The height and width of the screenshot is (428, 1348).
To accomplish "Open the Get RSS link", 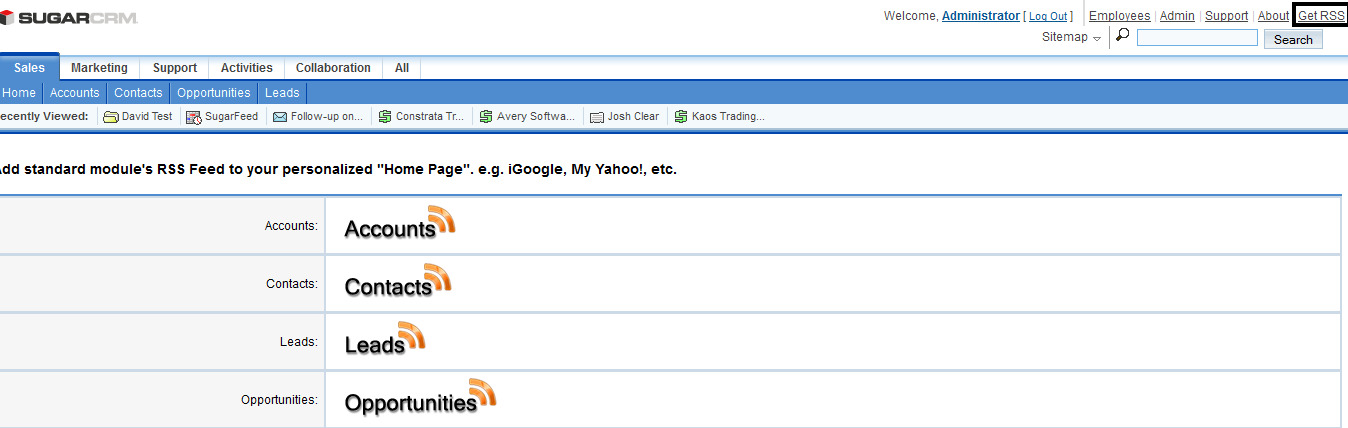I will click(x=1321, y=16).
